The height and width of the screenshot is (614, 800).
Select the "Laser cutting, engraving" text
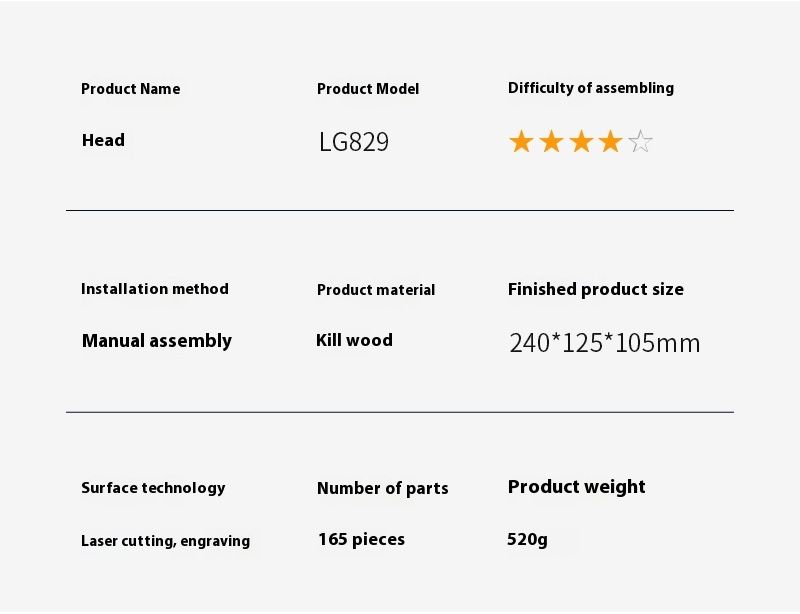166,541
